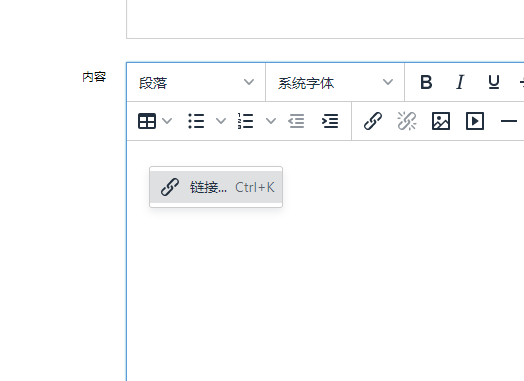Apply numbered list formatting
Viewport: 524px width, 381px height.
(x=246, y=121)
